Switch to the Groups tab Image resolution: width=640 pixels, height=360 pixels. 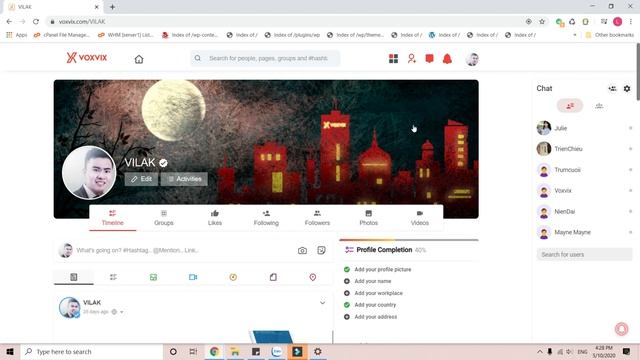click(x=164, y=218)
